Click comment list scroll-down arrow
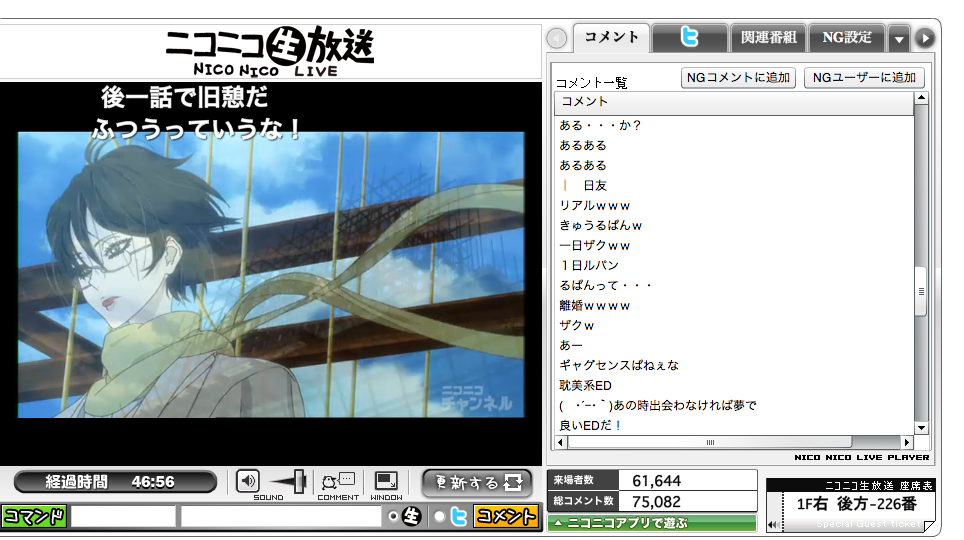 (921, 428)
